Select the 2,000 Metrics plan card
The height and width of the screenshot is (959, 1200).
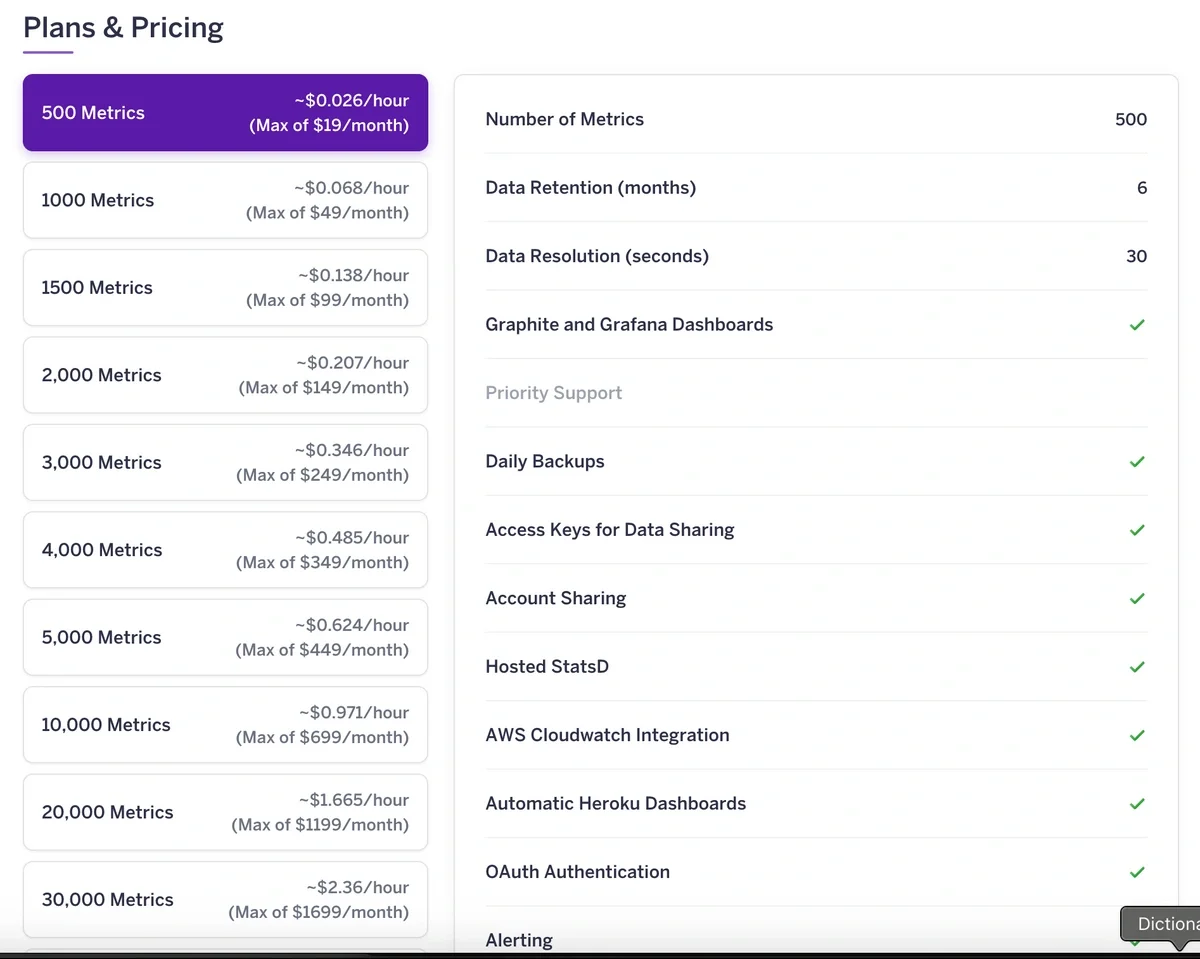225,375
